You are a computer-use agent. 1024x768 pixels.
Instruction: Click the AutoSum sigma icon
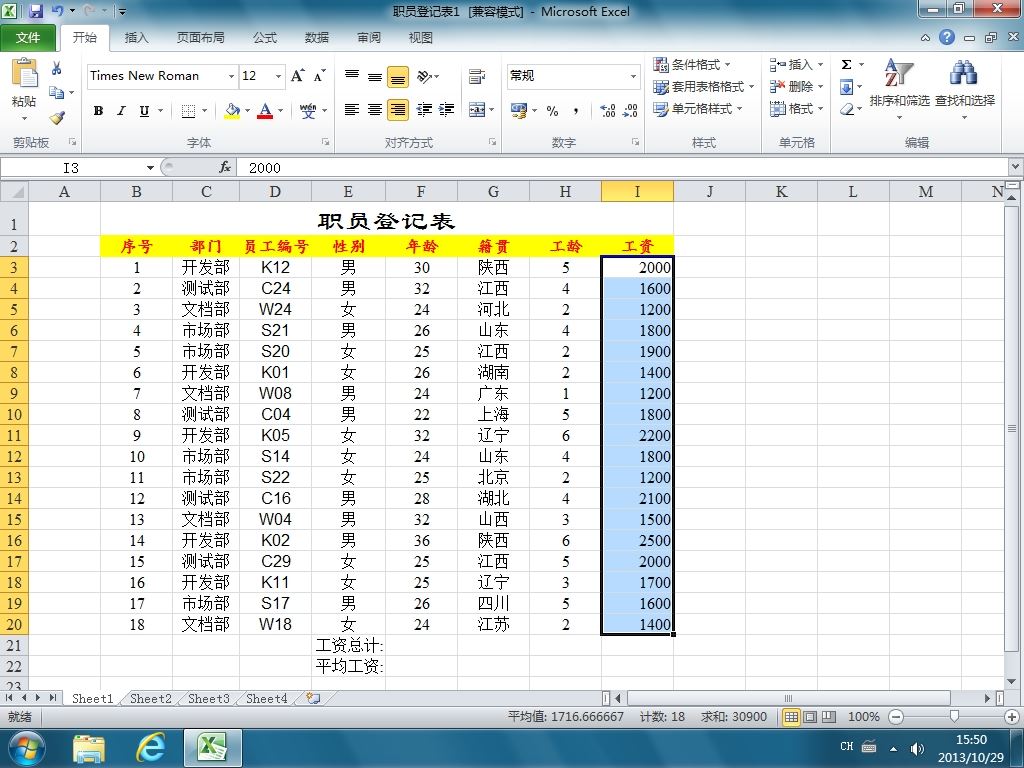[846, 64]
